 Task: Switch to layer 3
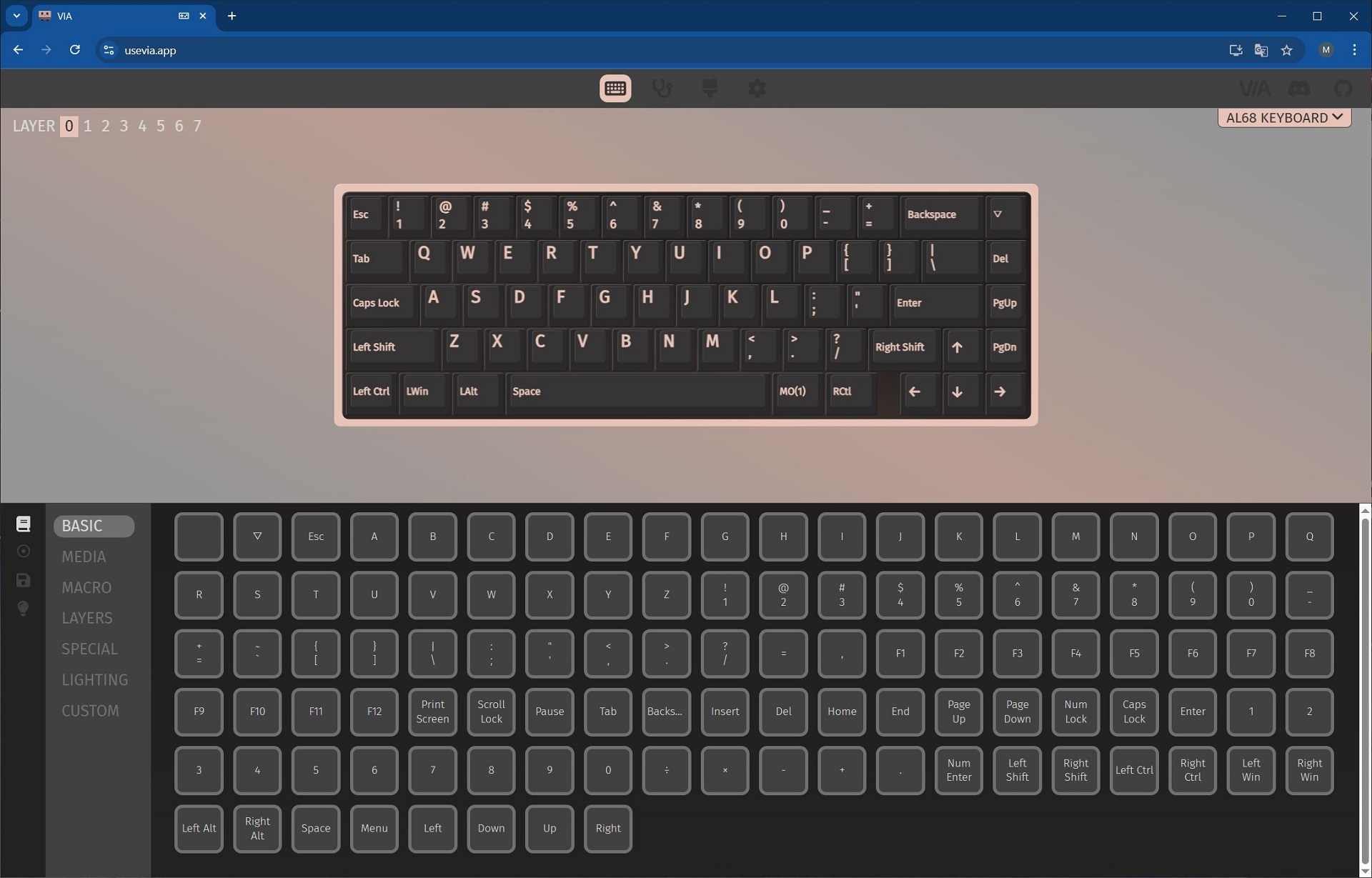(124, 126)
